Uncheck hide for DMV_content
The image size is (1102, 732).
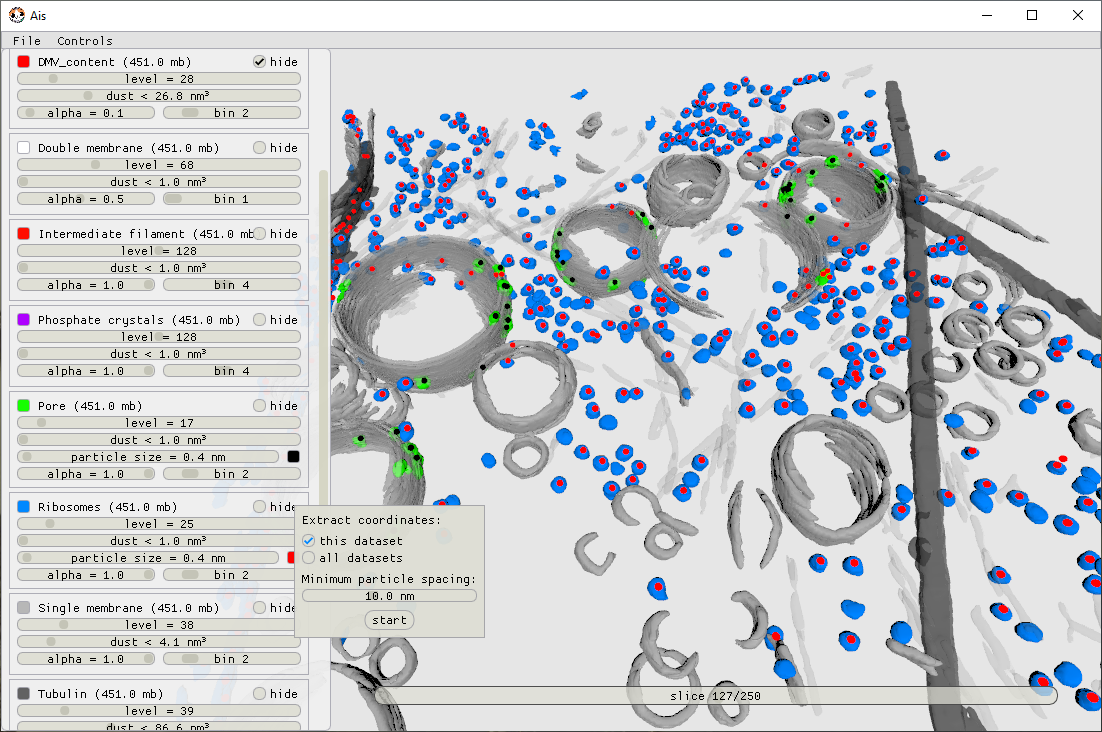pos(259,62)
